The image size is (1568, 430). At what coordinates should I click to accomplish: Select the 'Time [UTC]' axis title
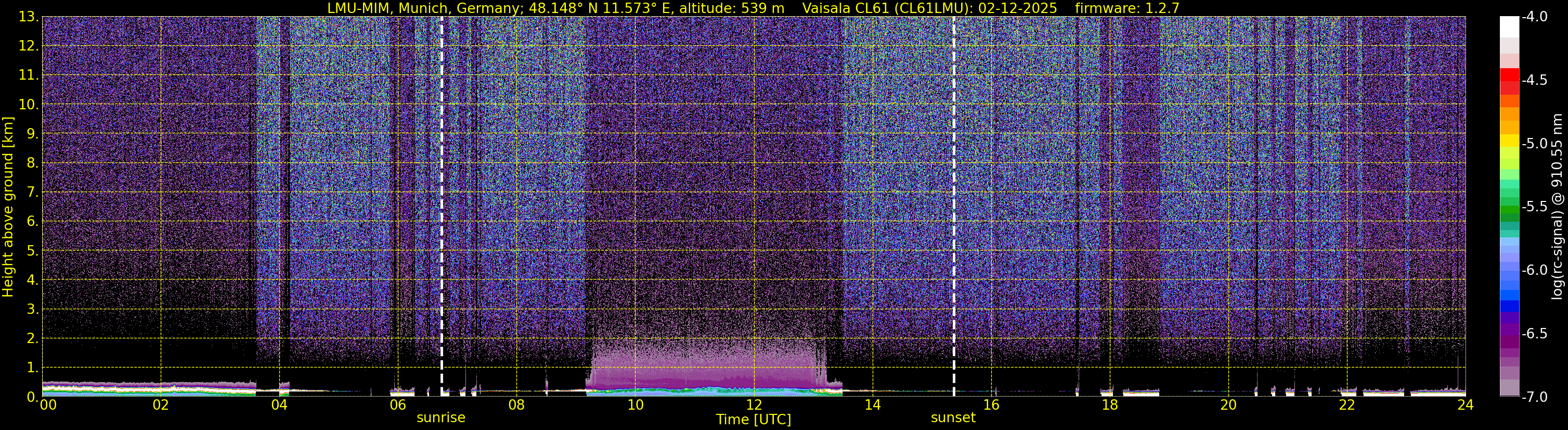pyautogui.click(x=754, y=420)
